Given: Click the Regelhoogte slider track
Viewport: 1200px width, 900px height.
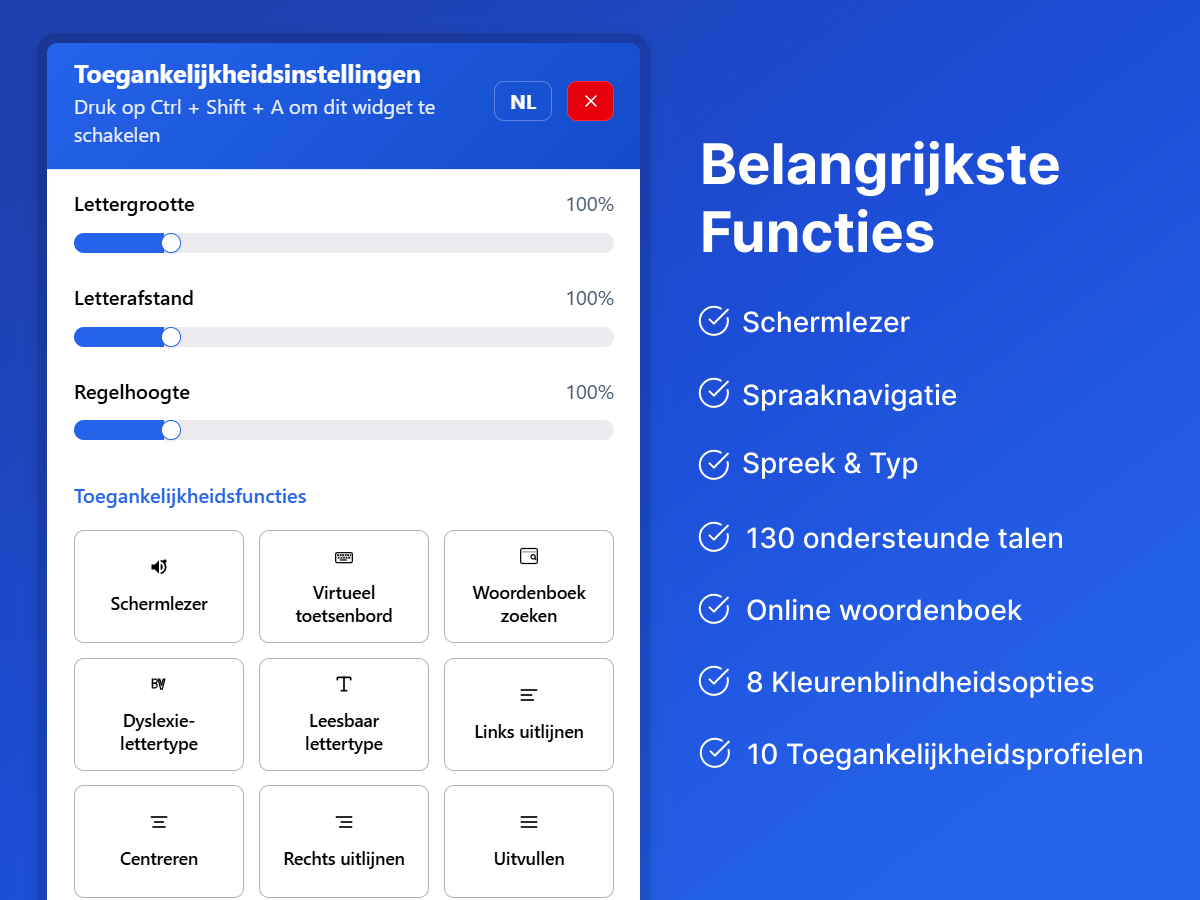Looking at the screenshot, I should point(400,430).
